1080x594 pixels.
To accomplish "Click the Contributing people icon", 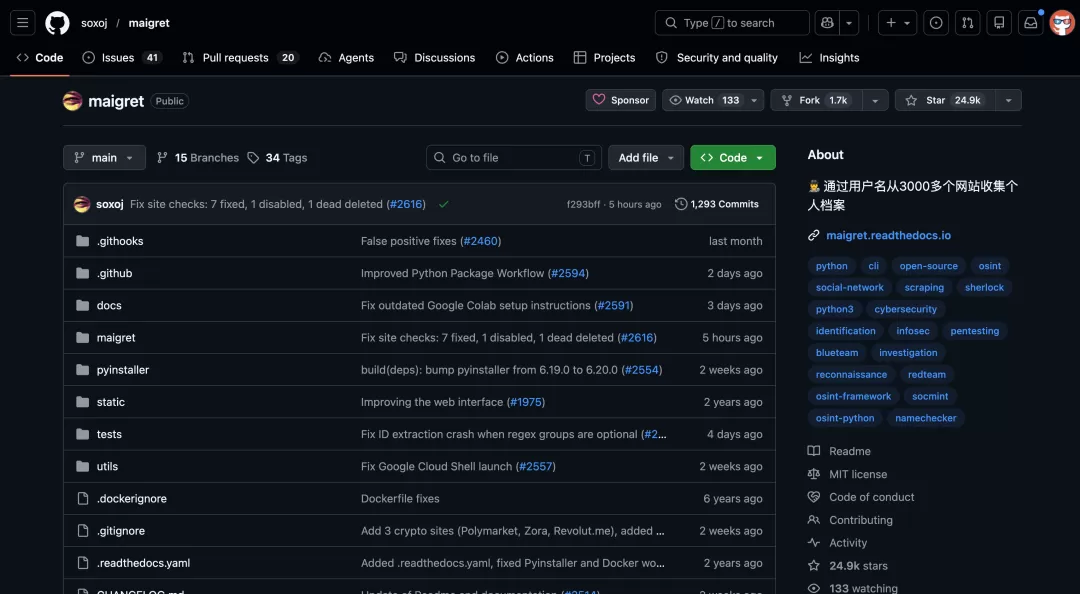I will [813, 520].
